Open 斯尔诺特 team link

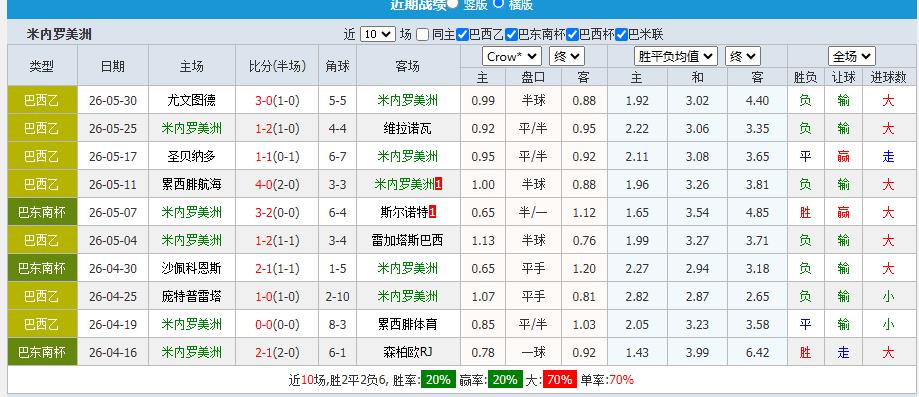(x=404, y=212)
